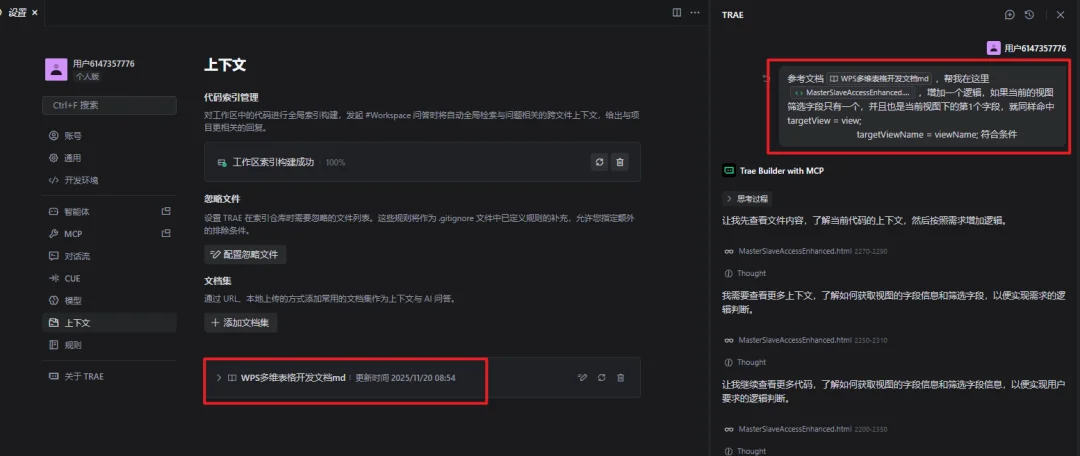Close the TRAE chat panel
The width and height of the screenshot is (1080, 456).
pyautogui.click(x=1060, y=14)
